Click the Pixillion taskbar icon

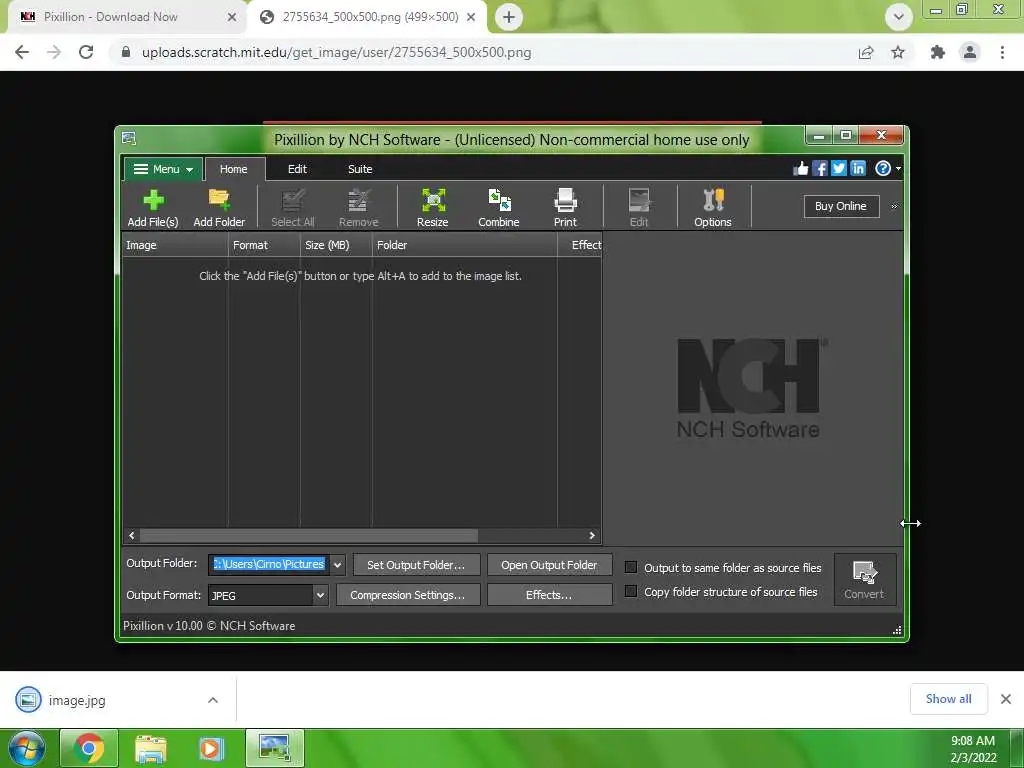click(275, 748)
